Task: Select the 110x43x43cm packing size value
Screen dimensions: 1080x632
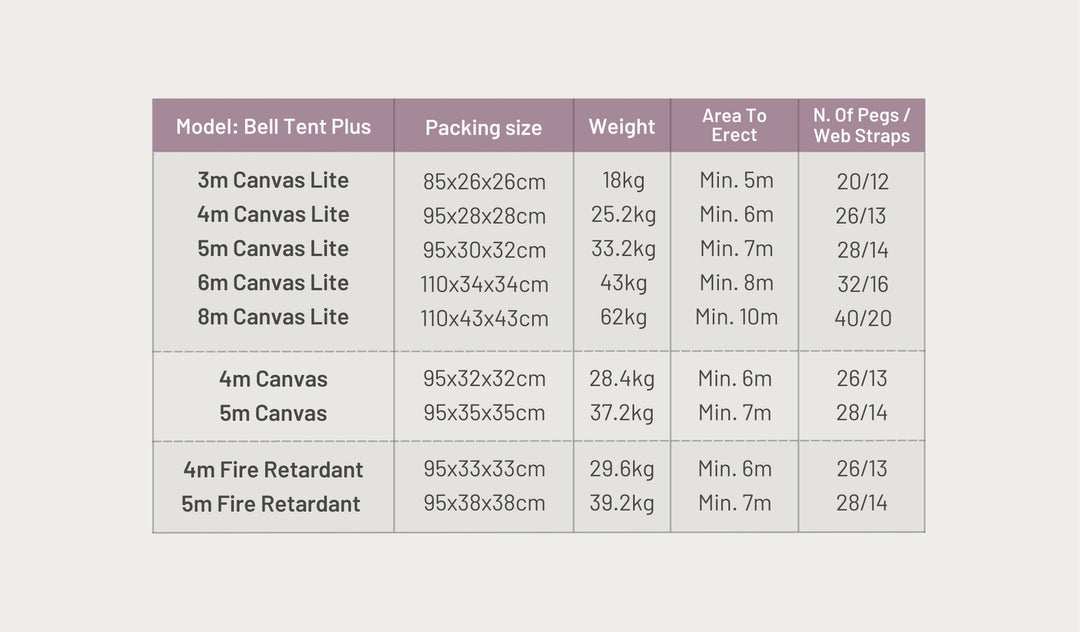Action: pyautogui.click(x=484, y=318)
